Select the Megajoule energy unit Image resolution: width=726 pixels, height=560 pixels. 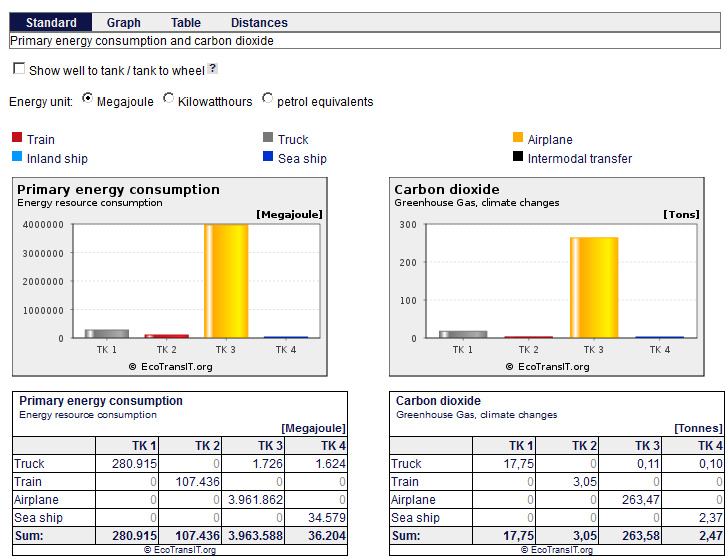tap(87, 99)
